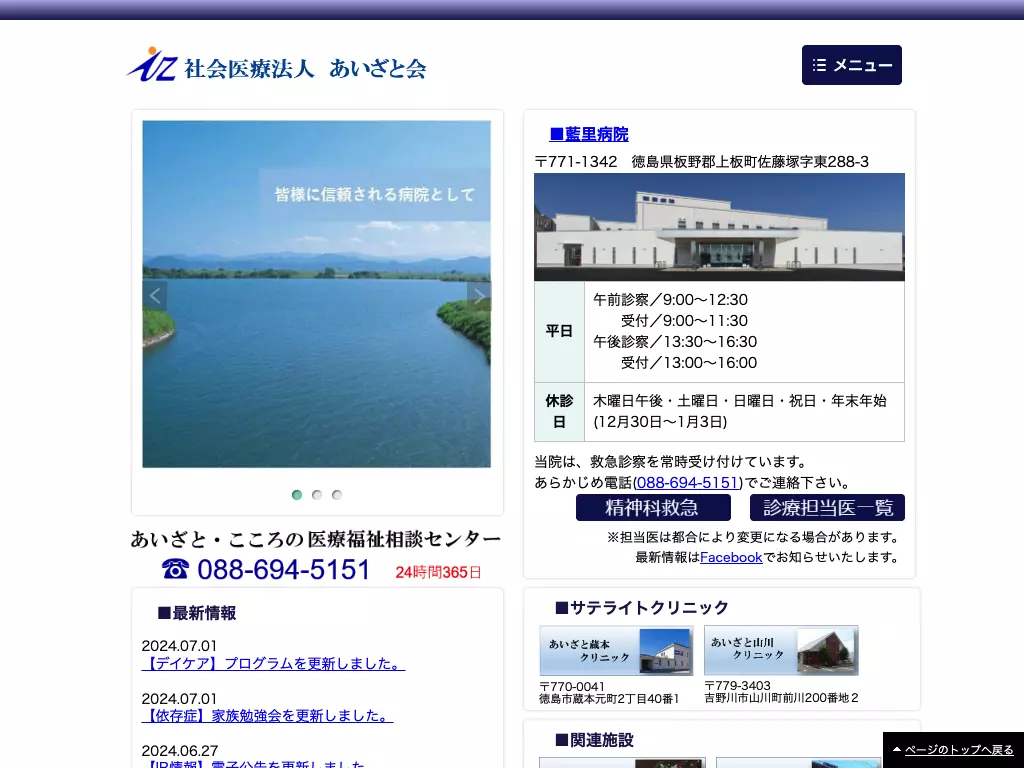1024x768 pixels.
Task: Click the あいざと・こころの医療福祉相談センター heading
Action: [x=316, y=539]
